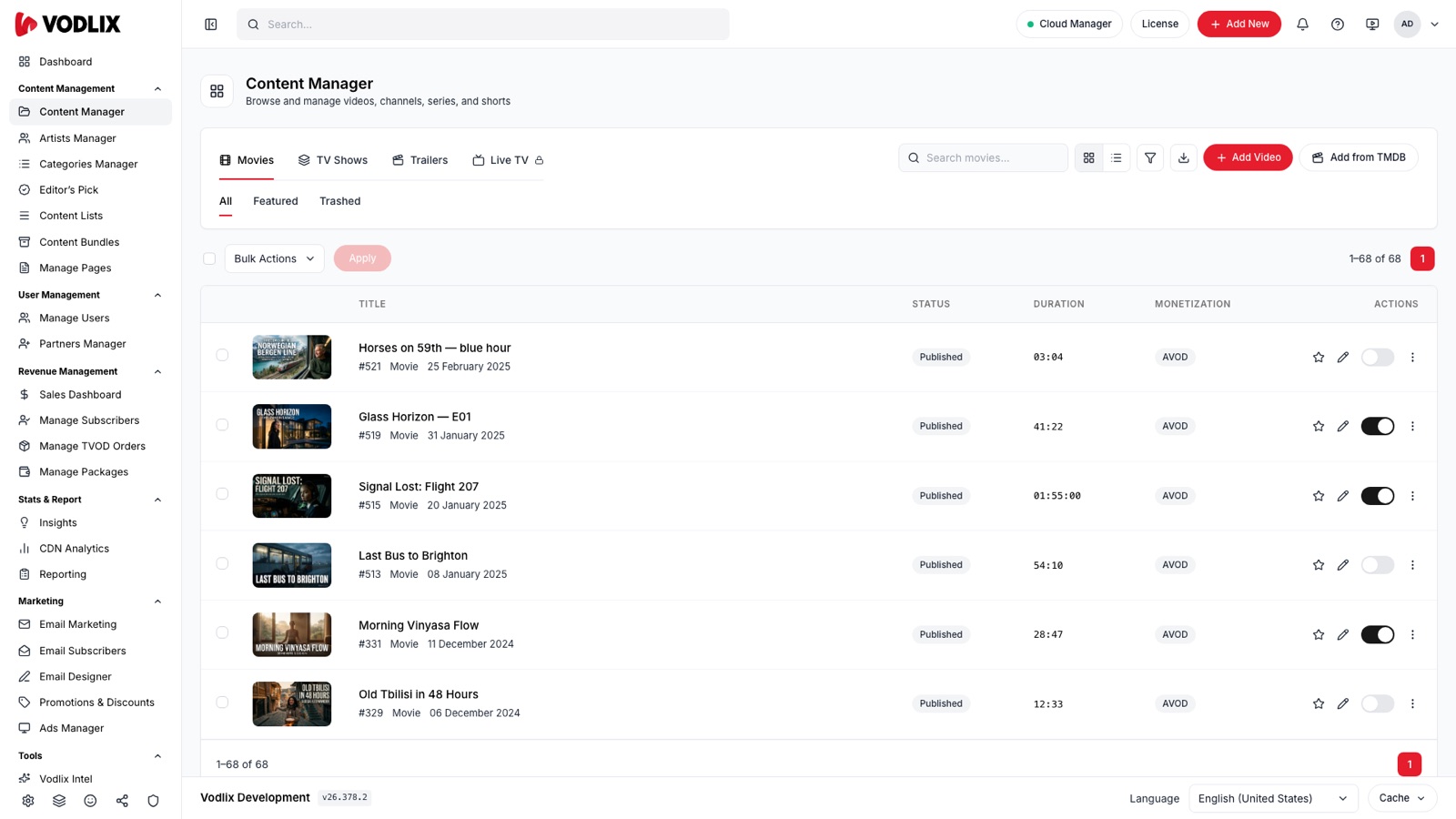Expand the account menu chevron
1456x819 pixels.
[x=1434, y=25]
